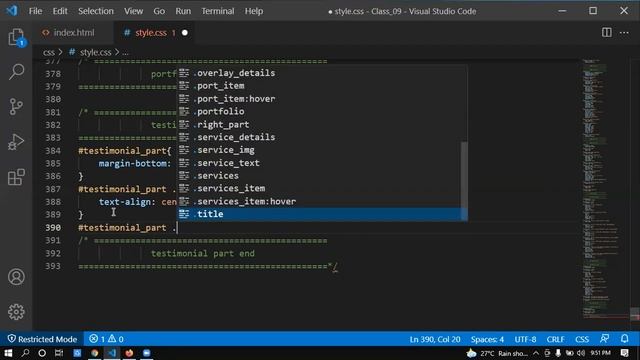The width and height of the screenshot is (640, 360).
Task: Click the css folder breadcrumb
Action: click(49, 52)
